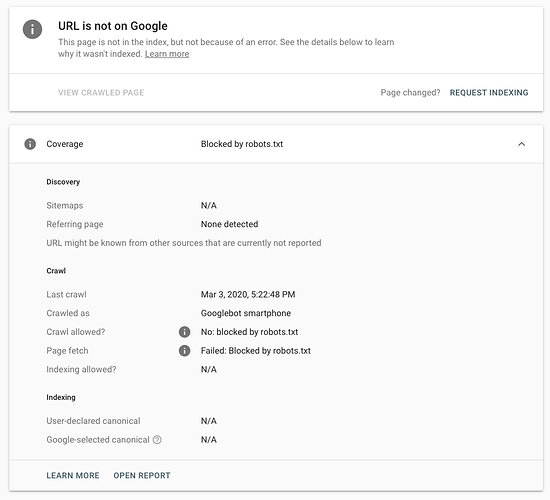Click the Indexing section heading
Viewport: 550px width, 500px height.
coord(61,397)
